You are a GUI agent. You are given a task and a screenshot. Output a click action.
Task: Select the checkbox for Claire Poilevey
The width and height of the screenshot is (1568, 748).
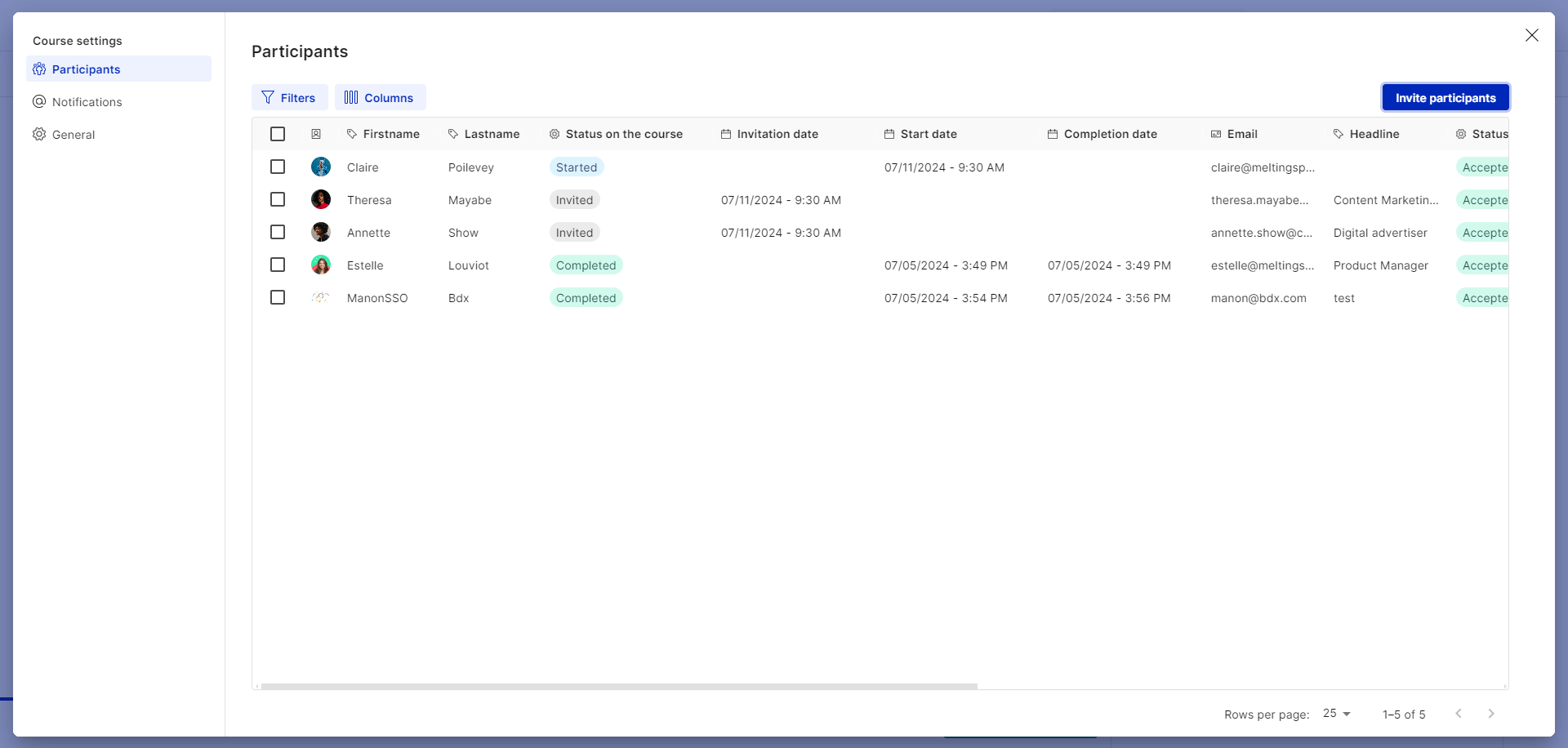click(278, 167)
